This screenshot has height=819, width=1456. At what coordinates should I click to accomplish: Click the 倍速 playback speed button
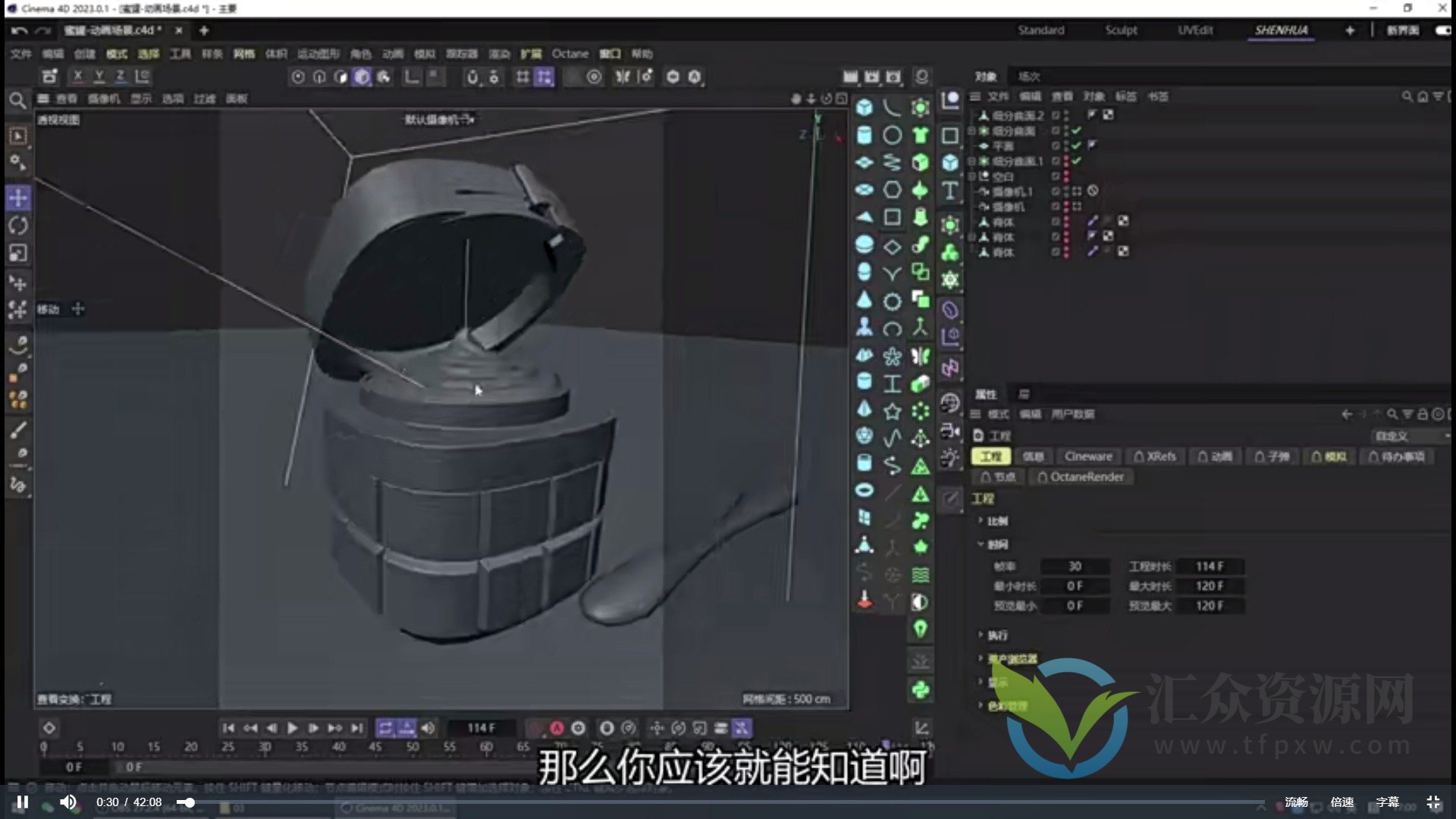[1341, 801]
